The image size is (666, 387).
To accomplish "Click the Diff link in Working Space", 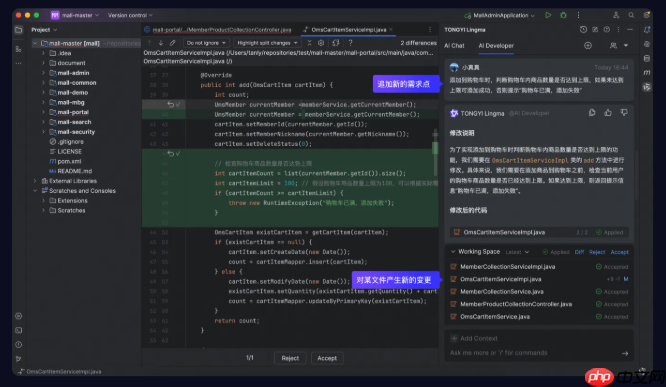I will click(579, 252).
